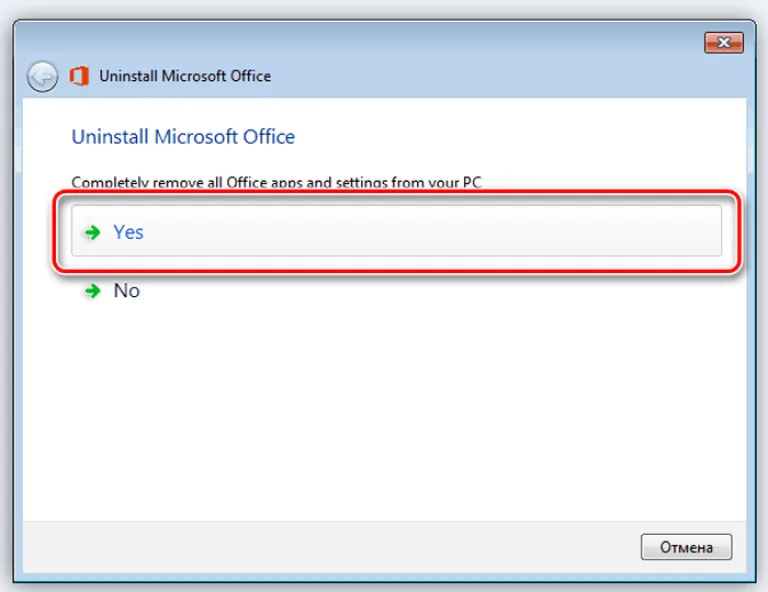Click the blue 'Uninstall Microsoft Office' heading
768x592 pixels.
[x=183, y=137]
